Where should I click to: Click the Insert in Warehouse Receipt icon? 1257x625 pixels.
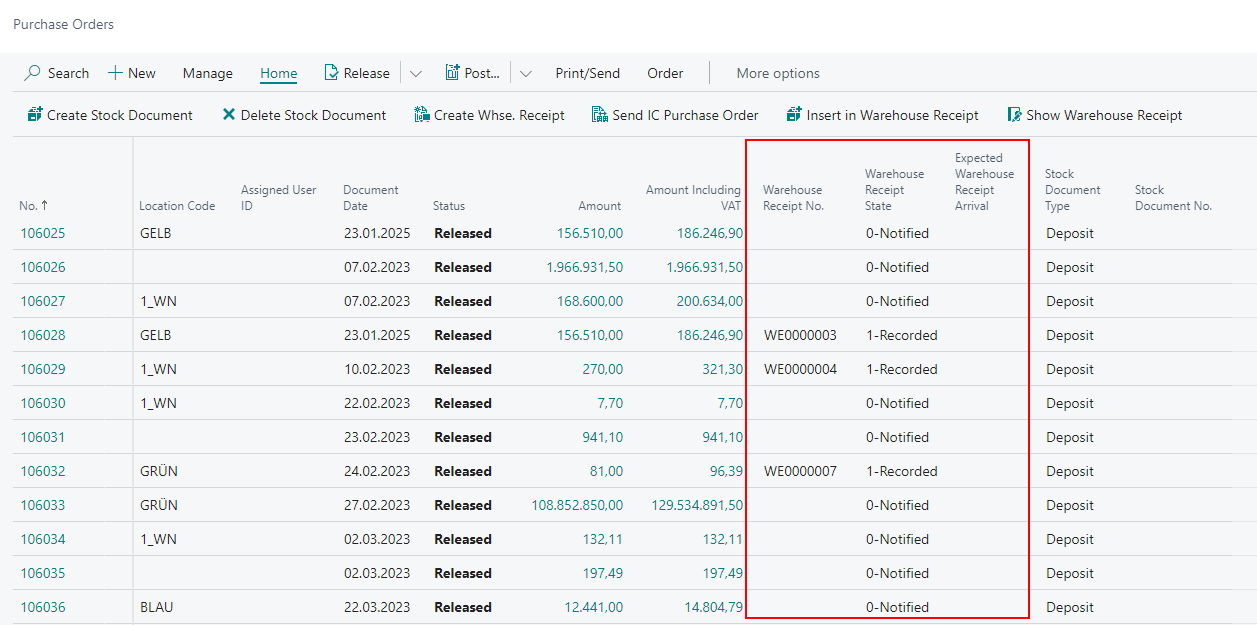click(x=795, y=115)
